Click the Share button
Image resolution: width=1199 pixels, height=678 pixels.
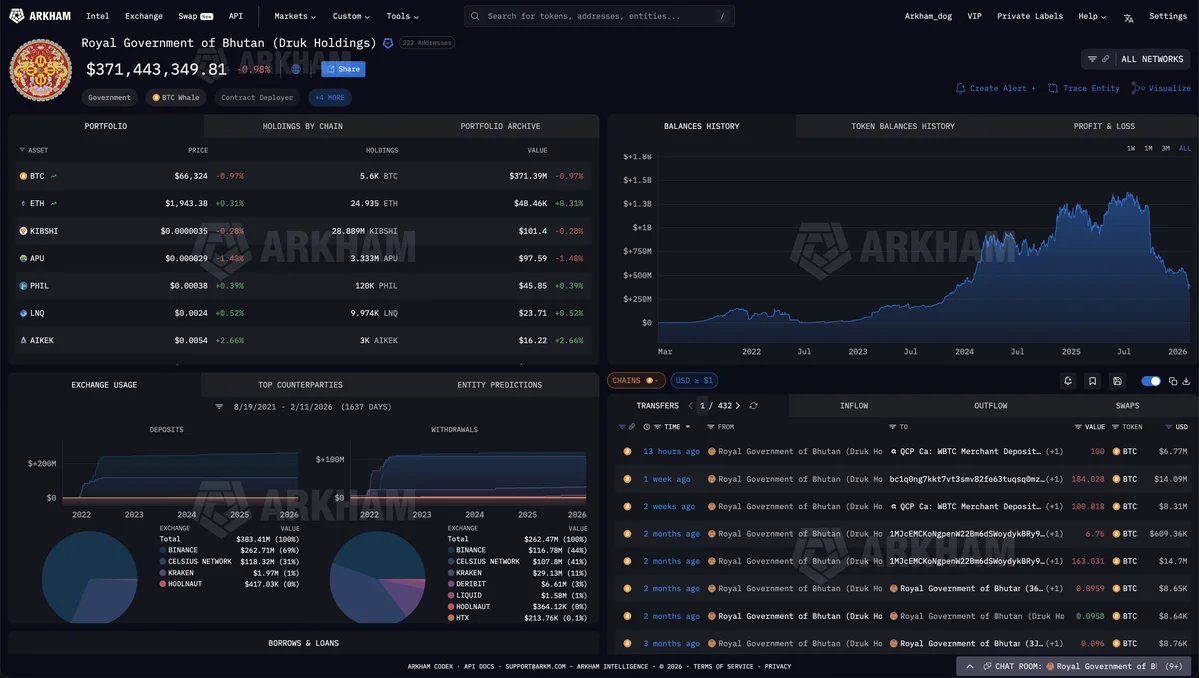pos(343,70)
